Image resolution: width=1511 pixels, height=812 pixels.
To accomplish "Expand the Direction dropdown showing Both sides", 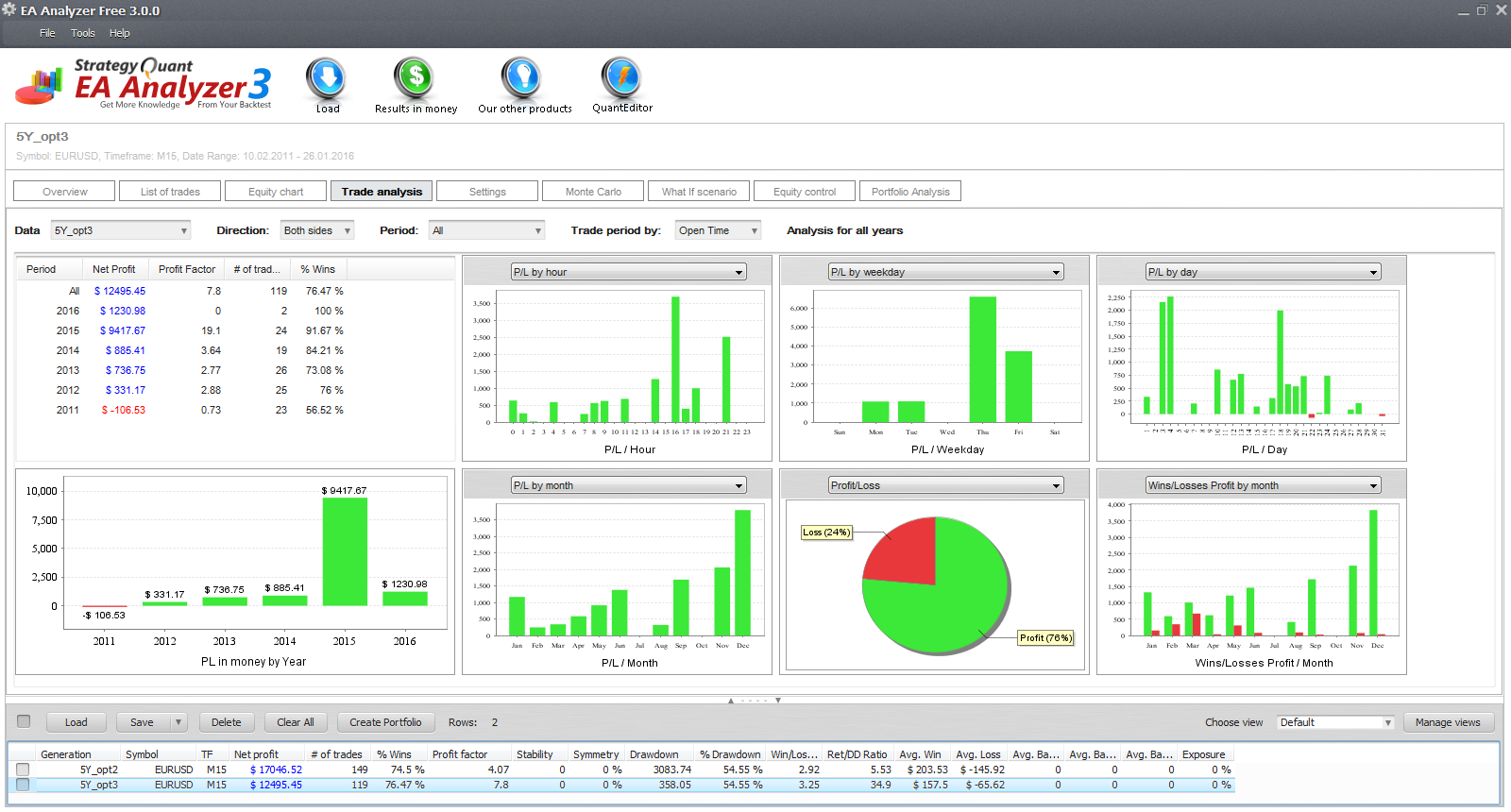I will (317, 230).
